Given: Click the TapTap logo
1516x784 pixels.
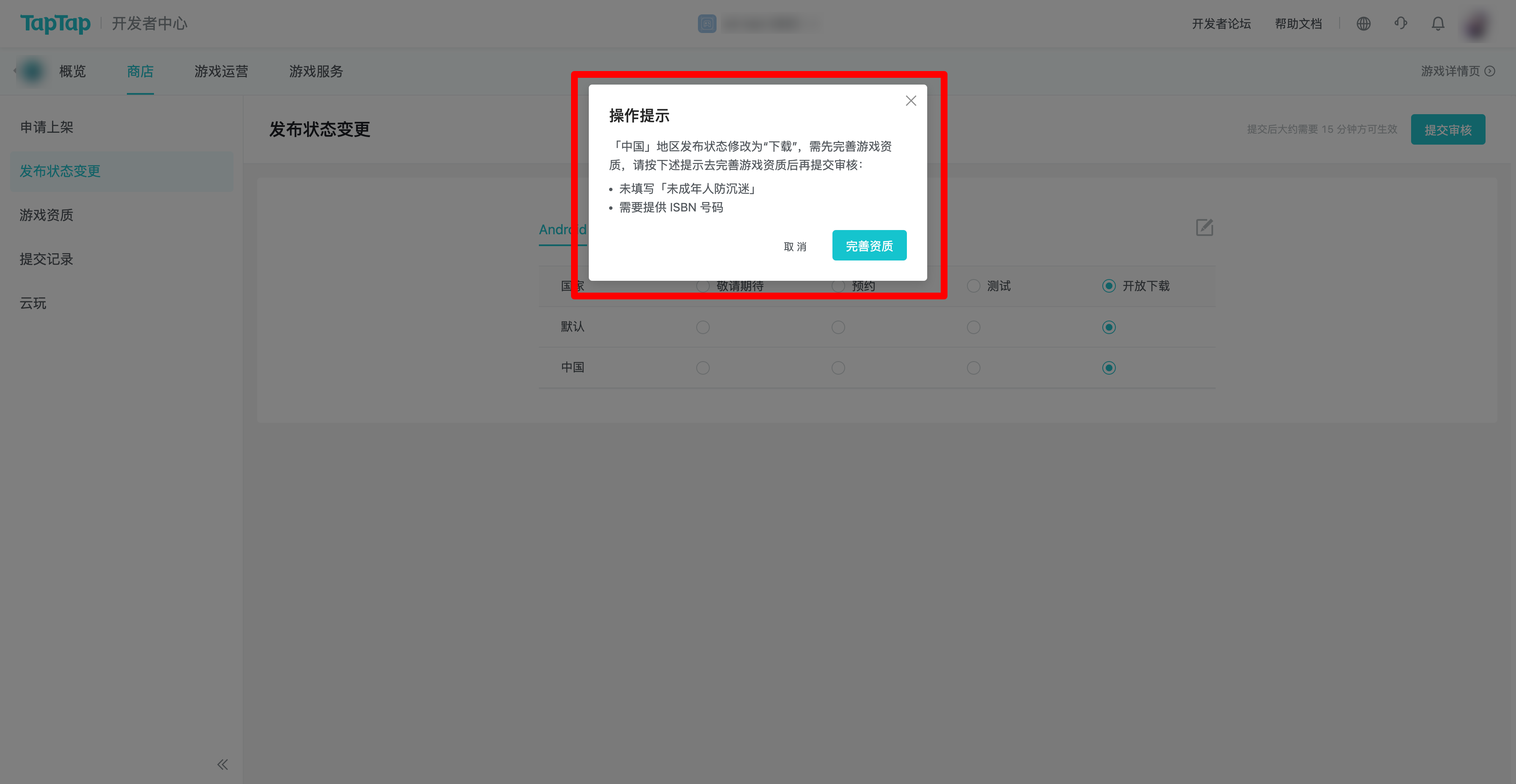Looking at the screenshot, I should [x=55, y=24].
